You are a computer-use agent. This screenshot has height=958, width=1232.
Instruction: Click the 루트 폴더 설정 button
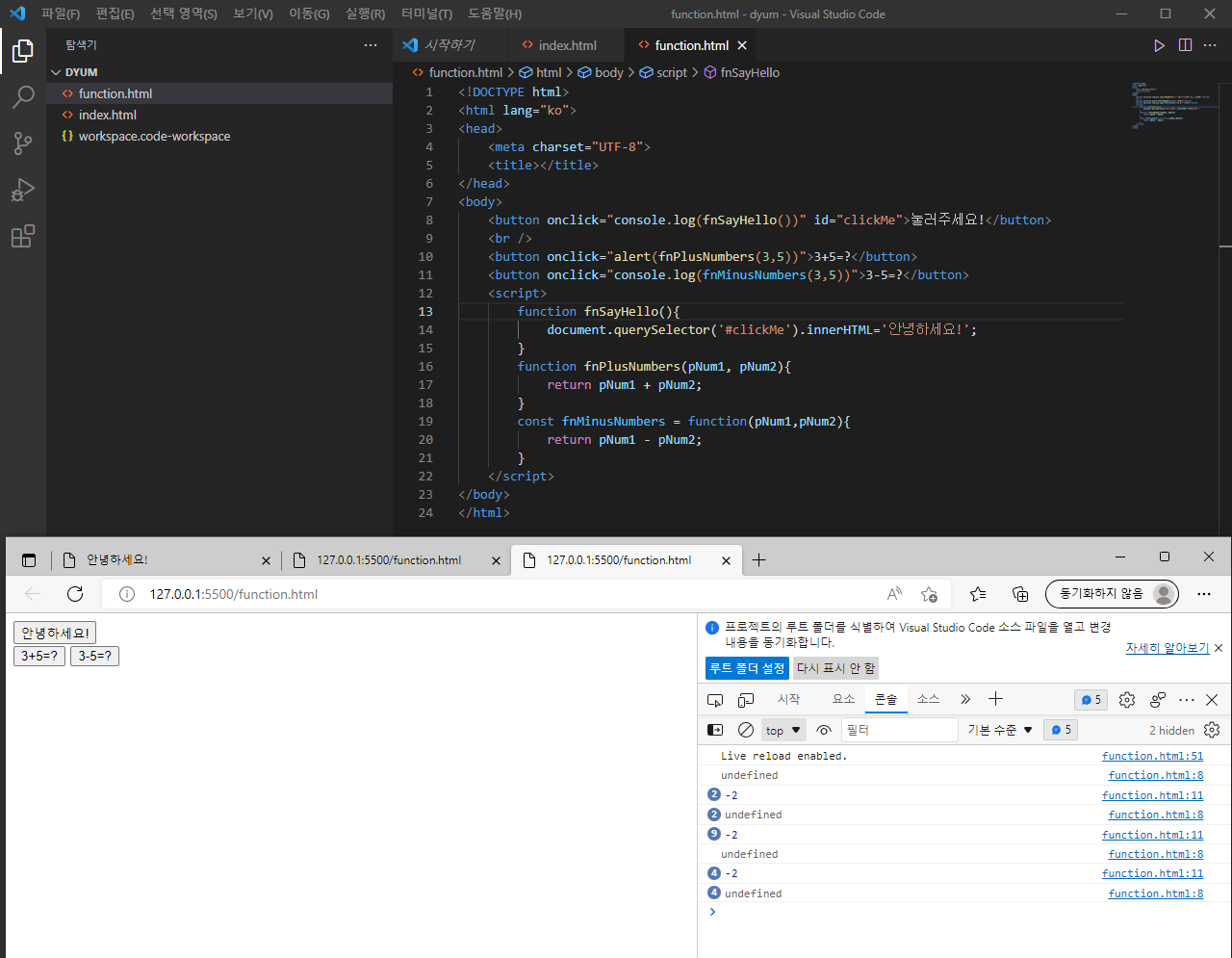click(747, 668)
